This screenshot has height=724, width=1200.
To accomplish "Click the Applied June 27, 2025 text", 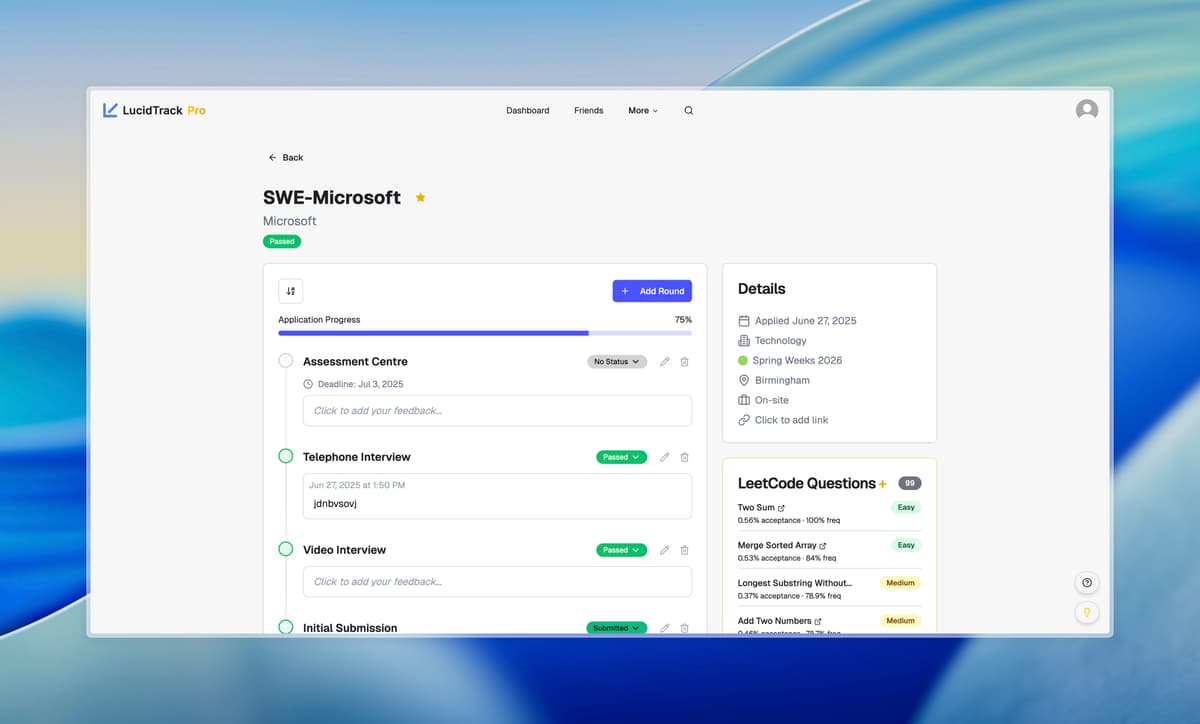I will point(806,321).
